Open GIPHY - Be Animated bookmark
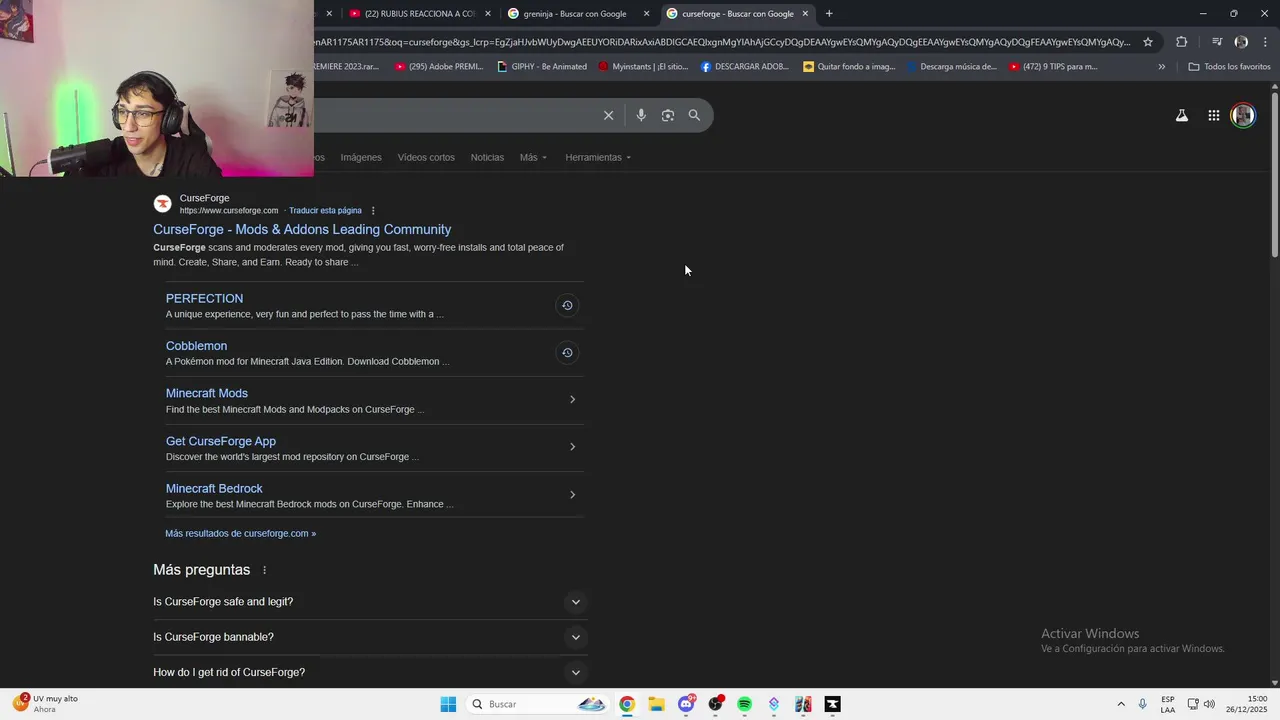 pos(542,67)
